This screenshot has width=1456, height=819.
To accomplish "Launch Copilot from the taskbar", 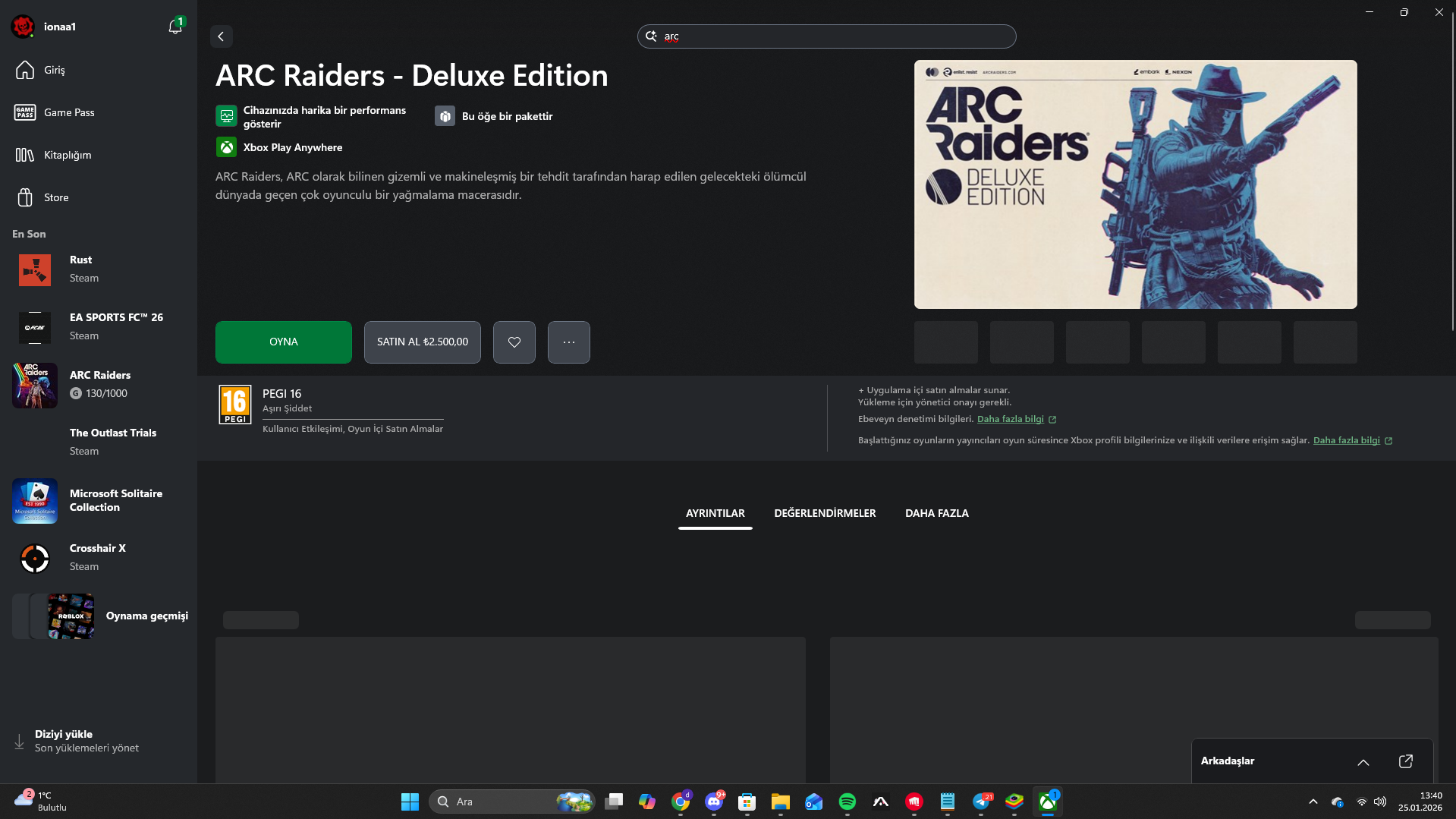I will (x=647, y=802).
